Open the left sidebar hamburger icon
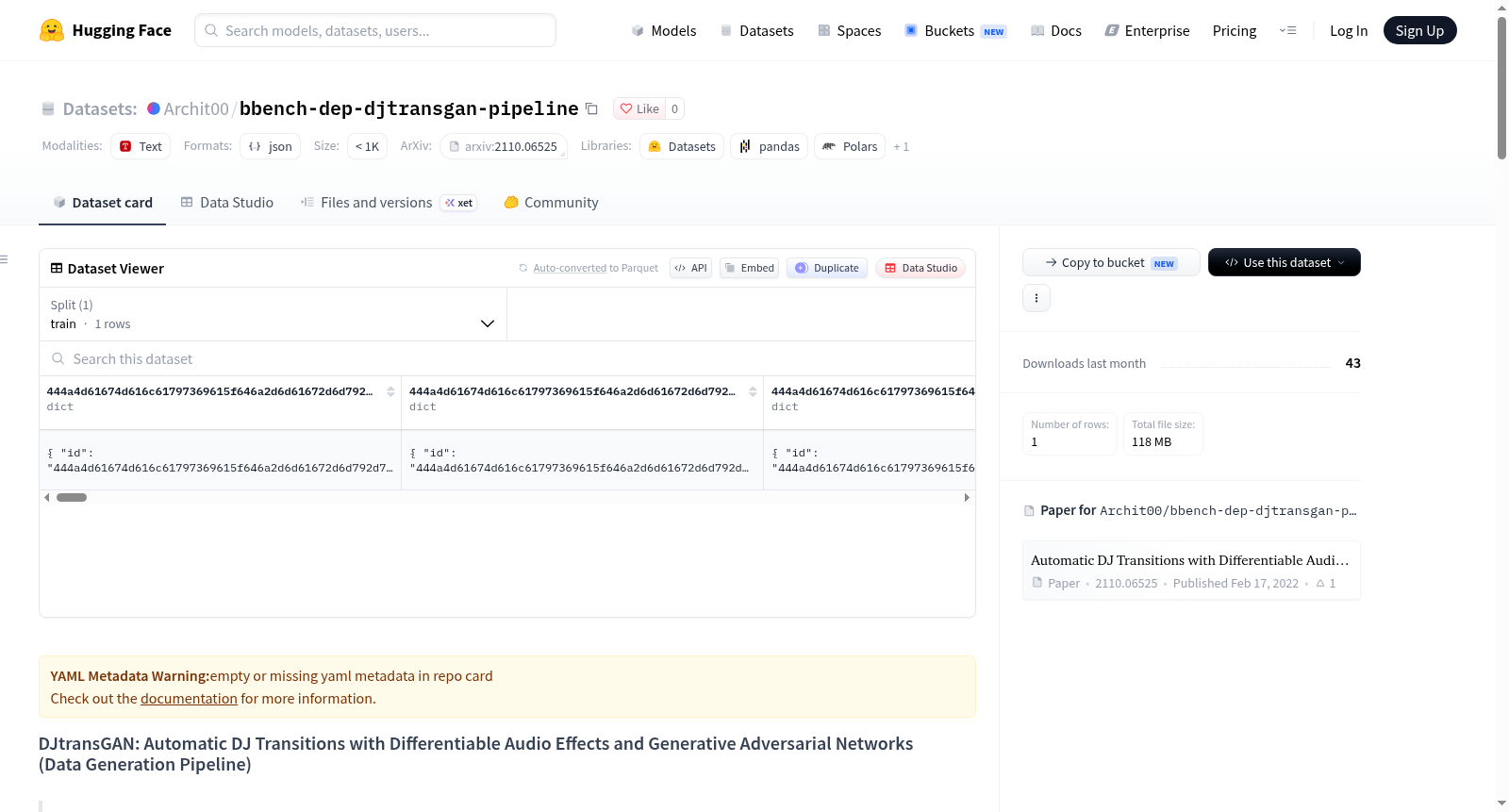 tap(5, 259)
